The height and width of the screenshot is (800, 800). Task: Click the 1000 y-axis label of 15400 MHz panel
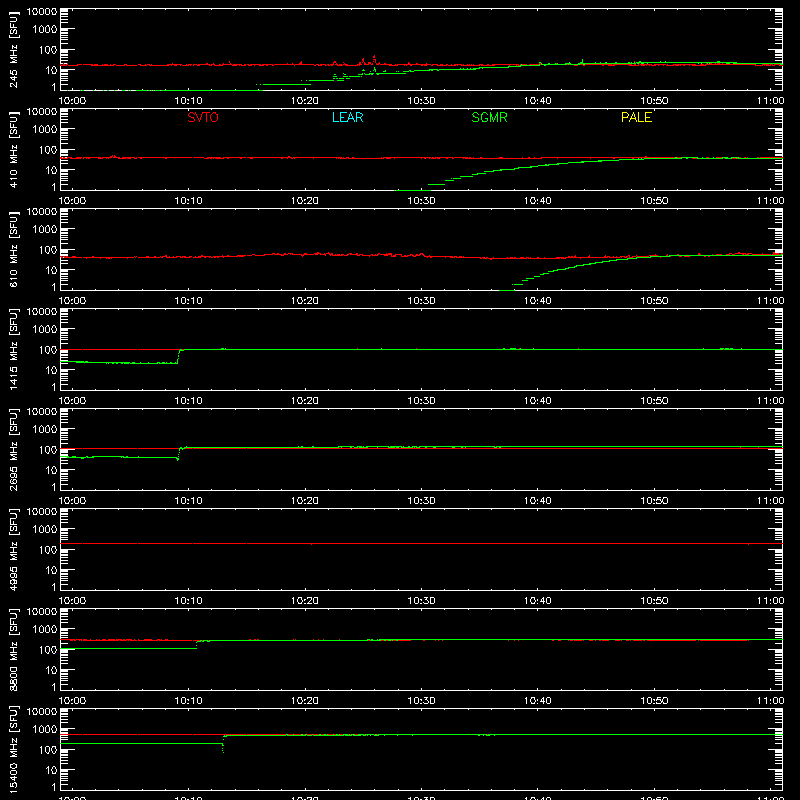pyautogui.click(x=45, y=729)
